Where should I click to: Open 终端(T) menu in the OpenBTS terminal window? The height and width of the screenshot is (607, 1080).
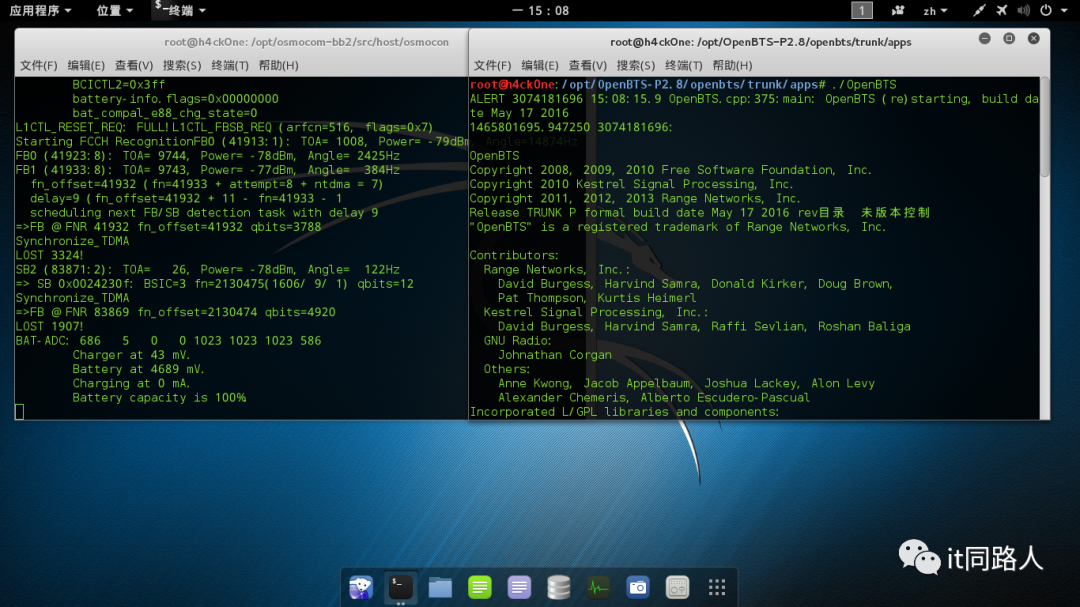pos(684,65)
